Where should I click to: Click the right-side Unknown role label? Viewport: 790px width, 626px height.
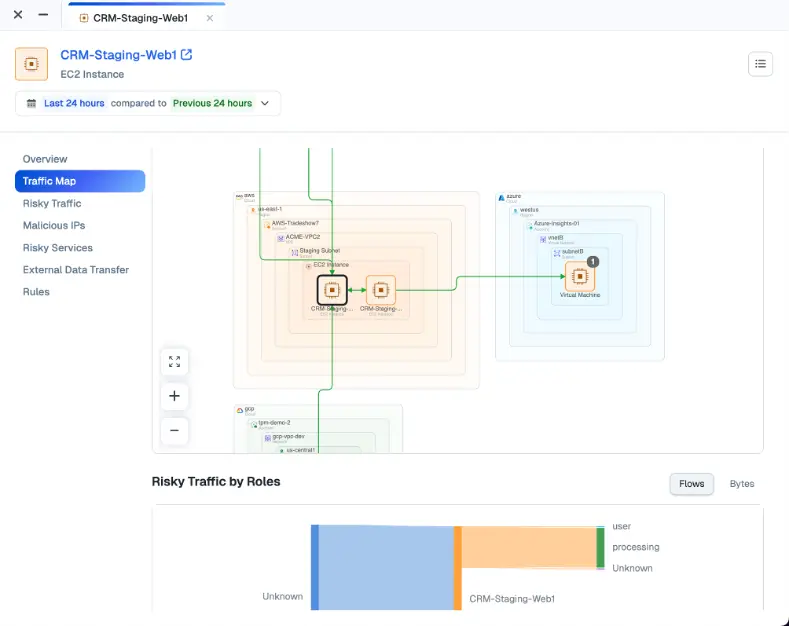pyautogui.click(x=632, y=568)
